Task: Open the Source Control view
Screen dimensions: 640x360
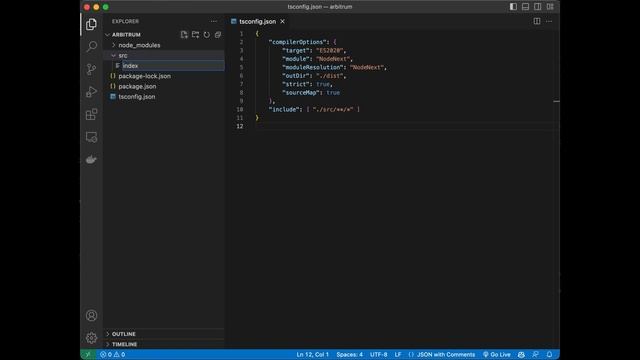Action: point(91,69)
